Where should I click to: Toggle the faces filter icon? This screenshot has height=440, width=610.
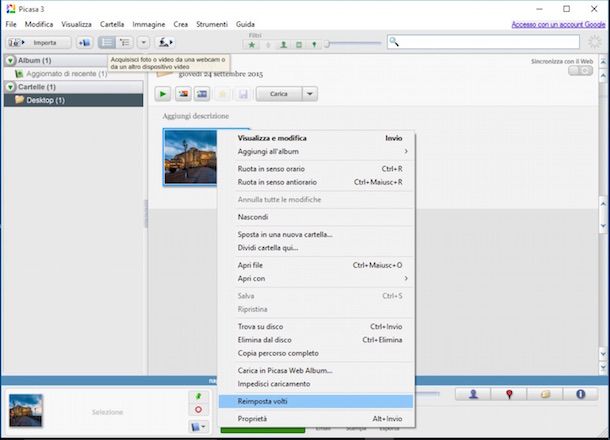(283, 44)
